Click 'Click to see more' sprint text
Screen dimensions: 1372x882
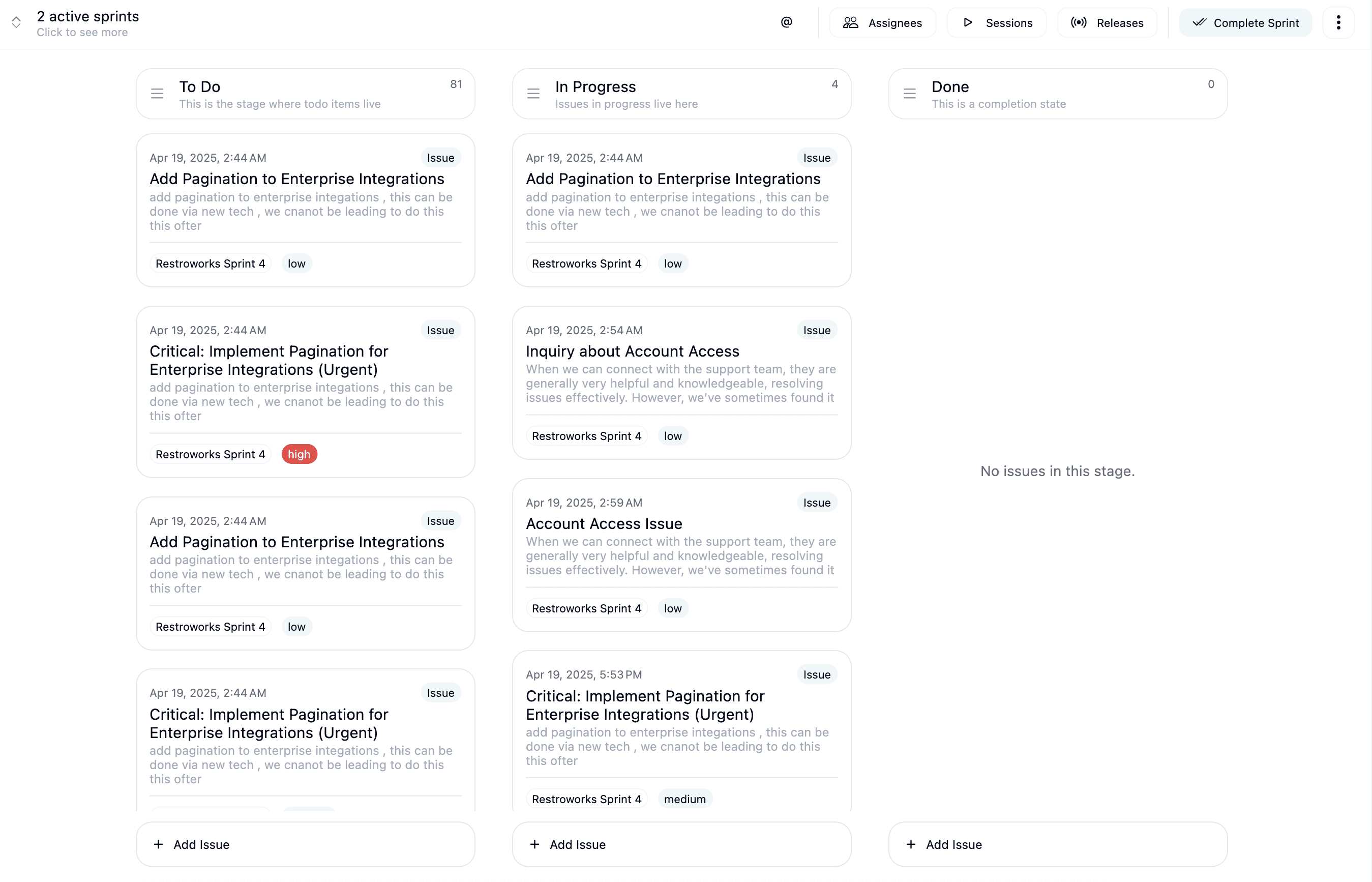82,33
